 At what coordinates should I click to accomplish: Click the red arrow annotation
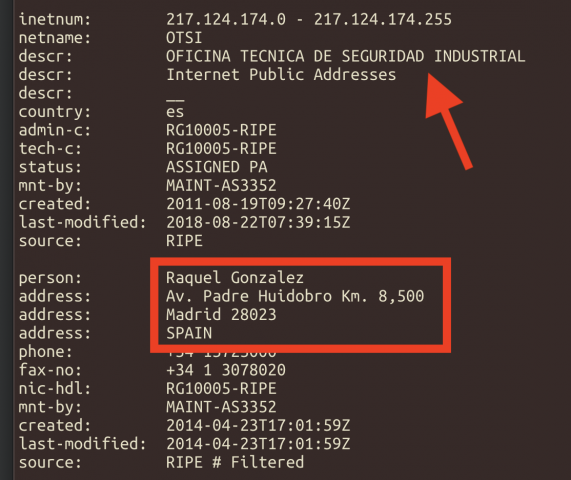[x=448, y=120]
